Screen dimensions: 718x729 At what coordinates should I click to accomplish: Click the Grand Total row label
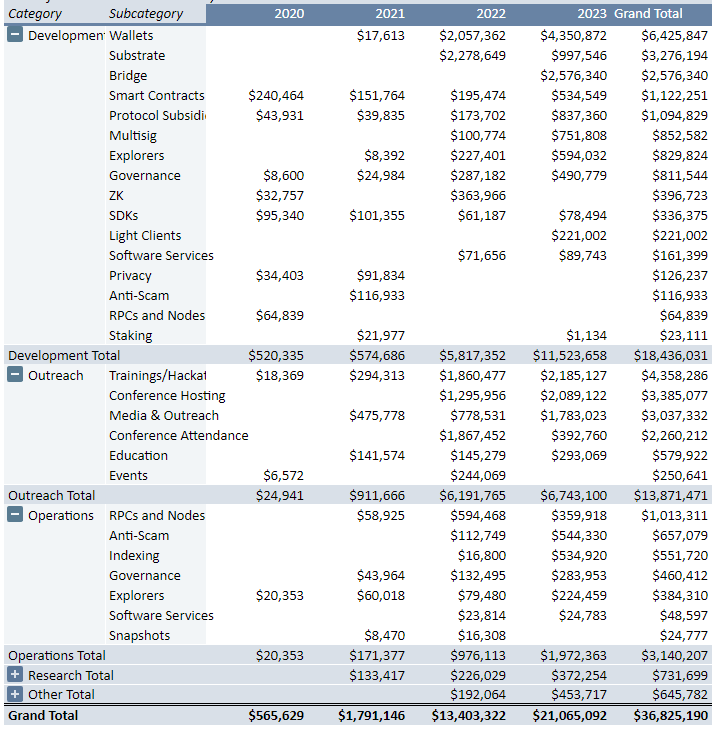point(43,715)
